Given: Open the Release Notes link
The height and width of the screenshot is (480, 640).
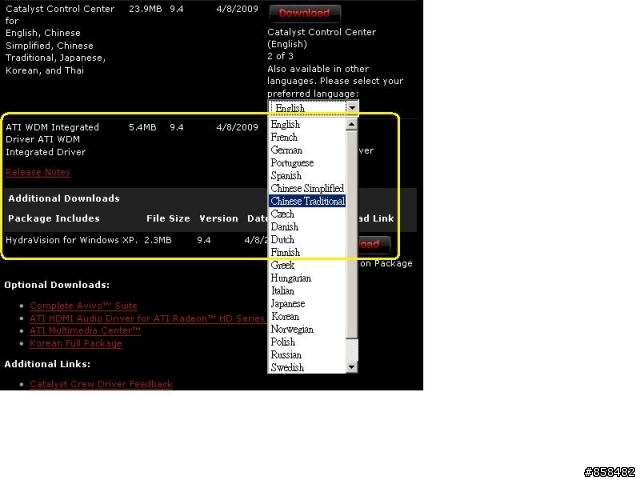Looking at the screenshot, I should point(38,172).
